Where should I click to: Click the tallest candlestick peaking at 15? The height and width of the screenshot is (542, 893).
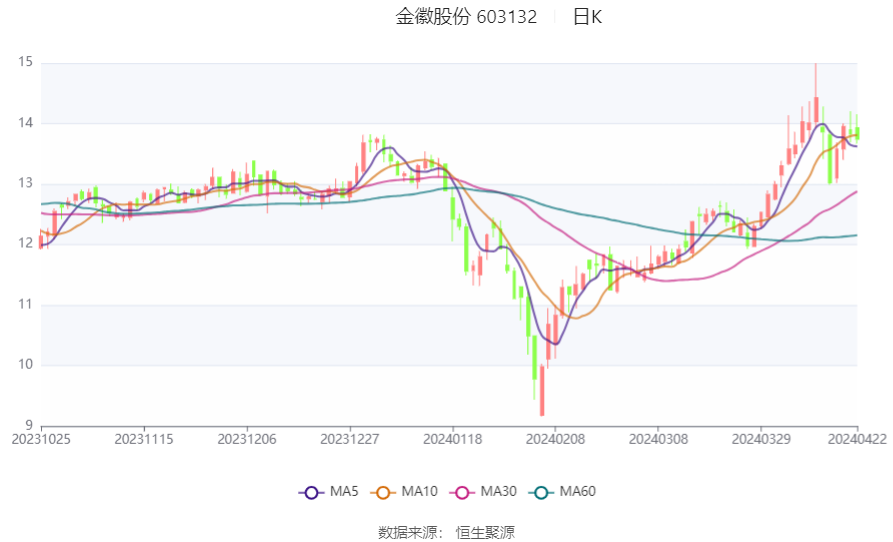click(816, 93)
